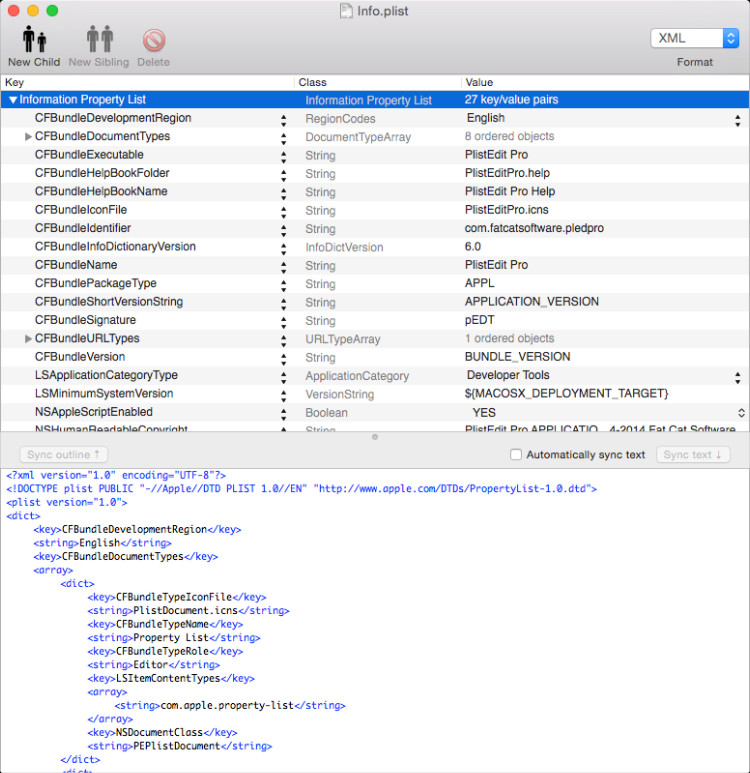Click the PlistEditPro.help value

[507, 173]
